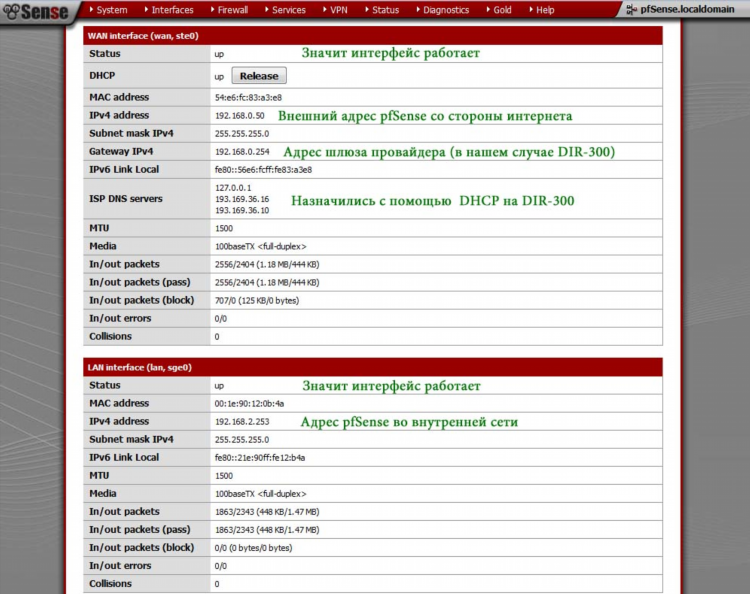Viewport: 750px width, 594px height.
Task: Select WAN IPv6 link local fe80::56e6:fcff:fe83:a3e8
Action: 263,170
